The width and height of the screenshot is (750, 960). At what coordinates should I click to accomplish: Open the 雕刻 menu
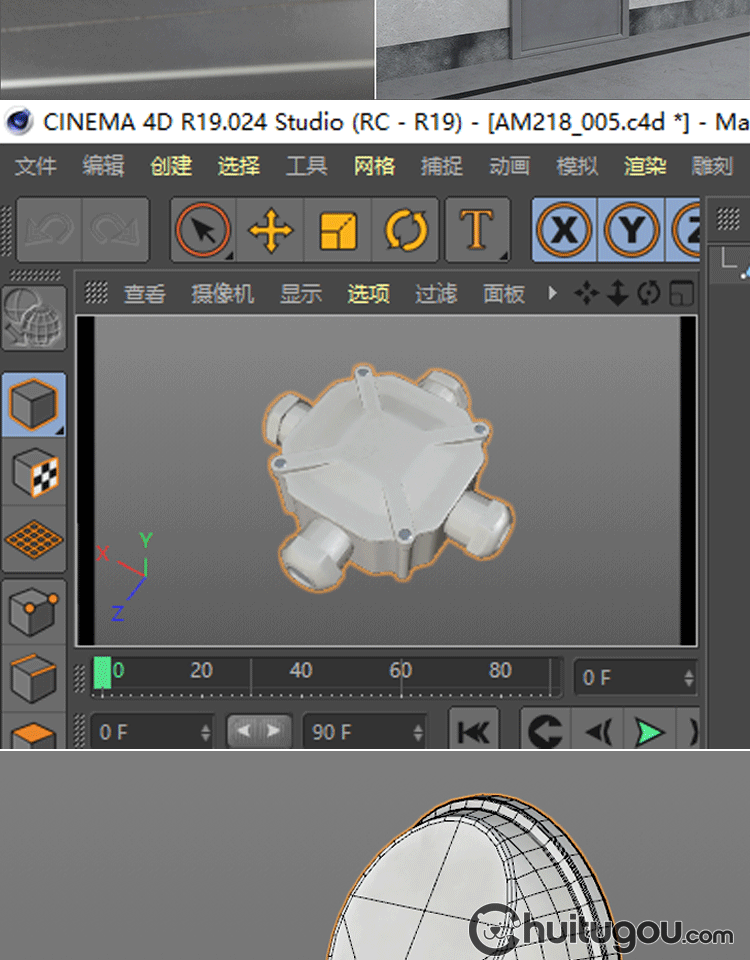712,166
